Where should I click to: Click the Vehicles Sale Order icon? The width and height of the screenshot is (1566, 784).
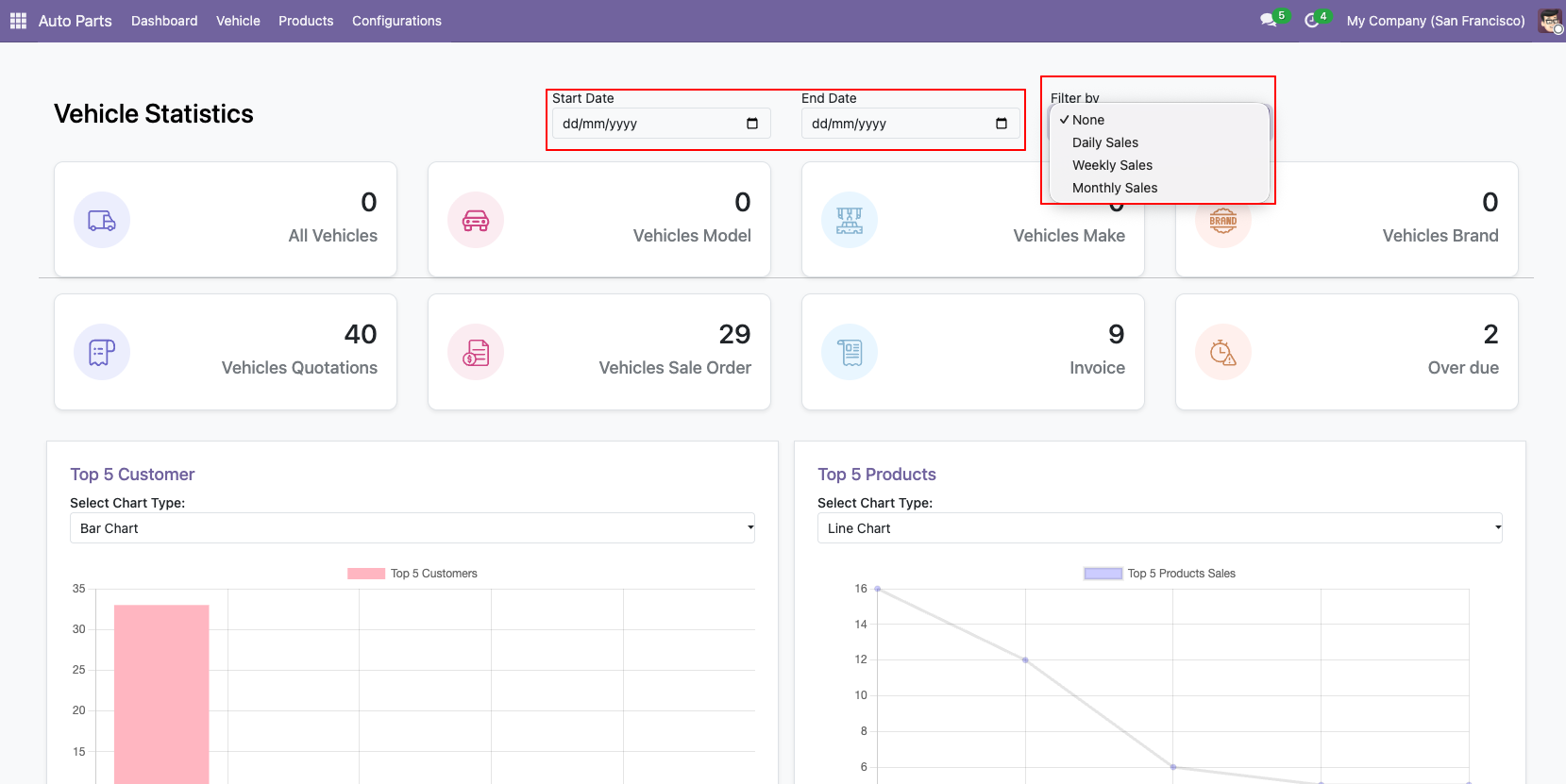pos(476,353)
